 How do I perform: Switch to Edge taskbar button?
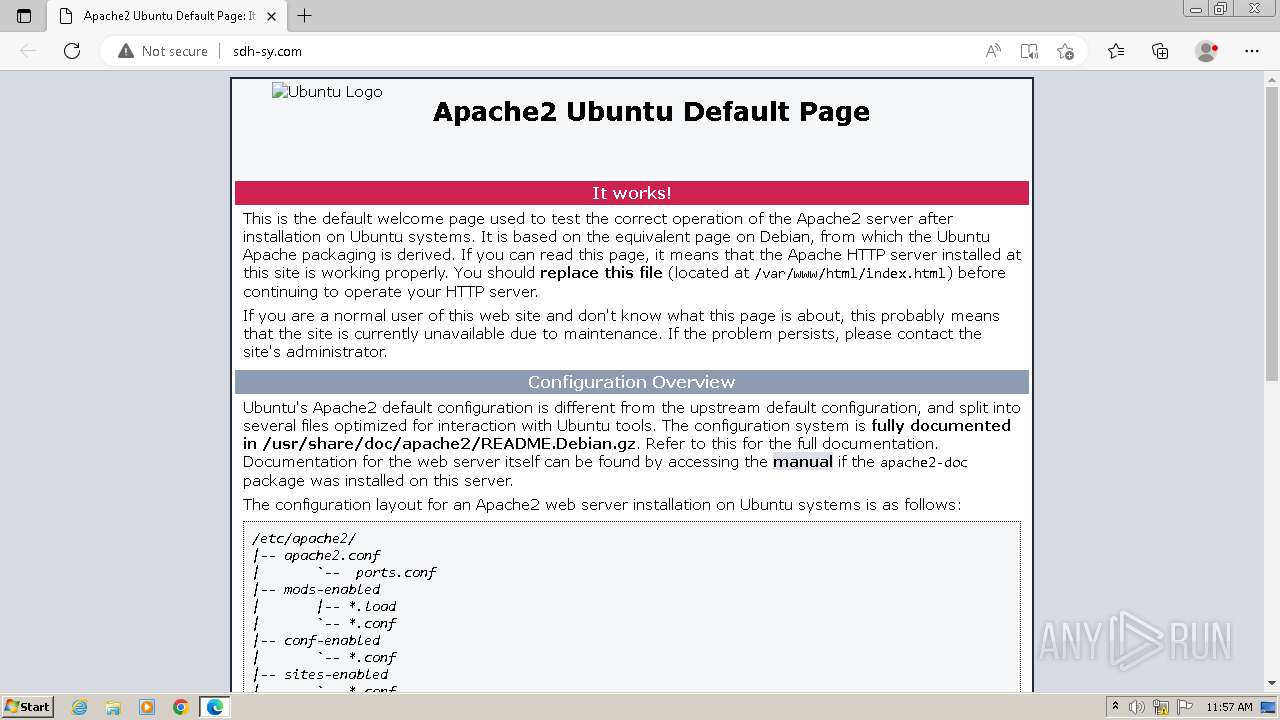point(214,707)
